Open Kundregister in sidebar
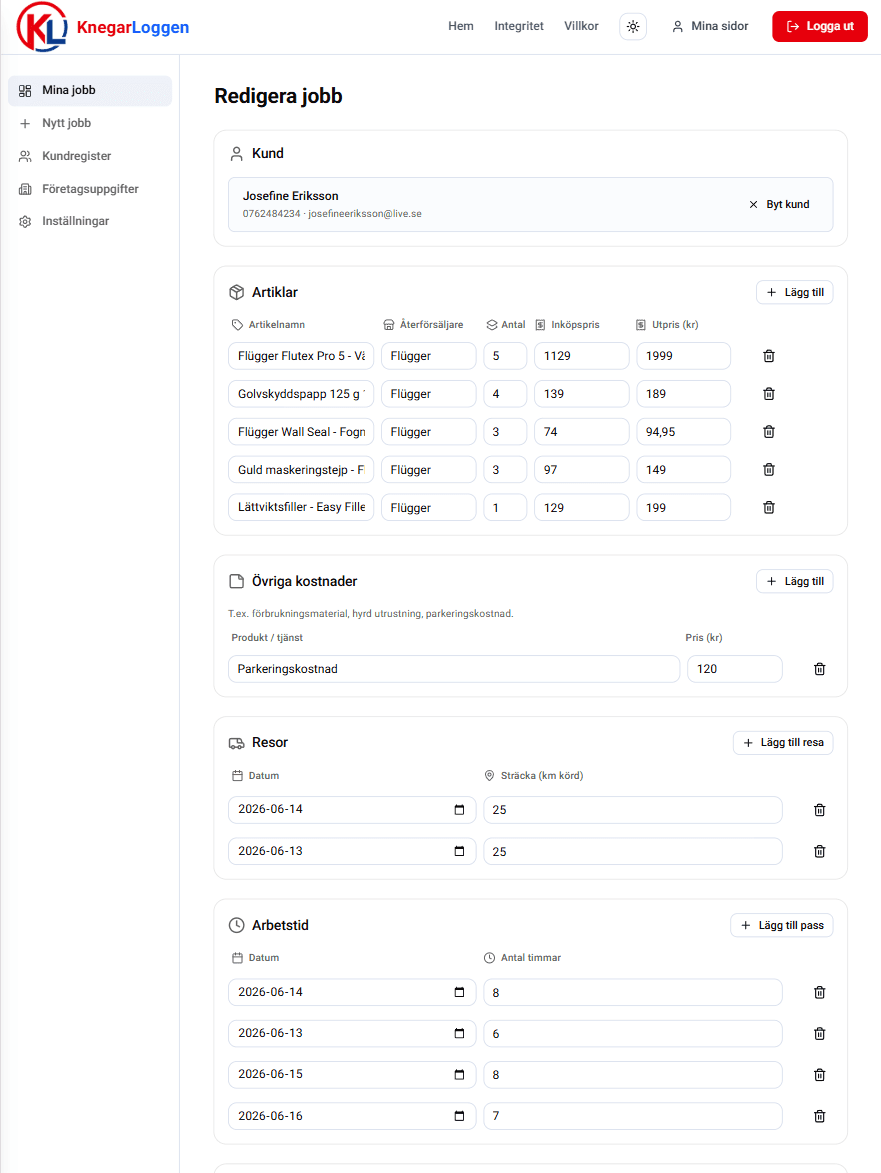881x1173 pixels. tap(90, 156)
